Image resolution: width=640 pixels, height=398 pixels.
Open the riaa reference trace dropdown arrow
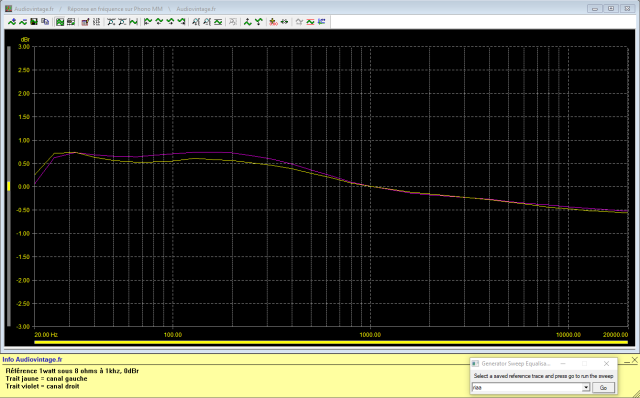(x=586, y=387)
